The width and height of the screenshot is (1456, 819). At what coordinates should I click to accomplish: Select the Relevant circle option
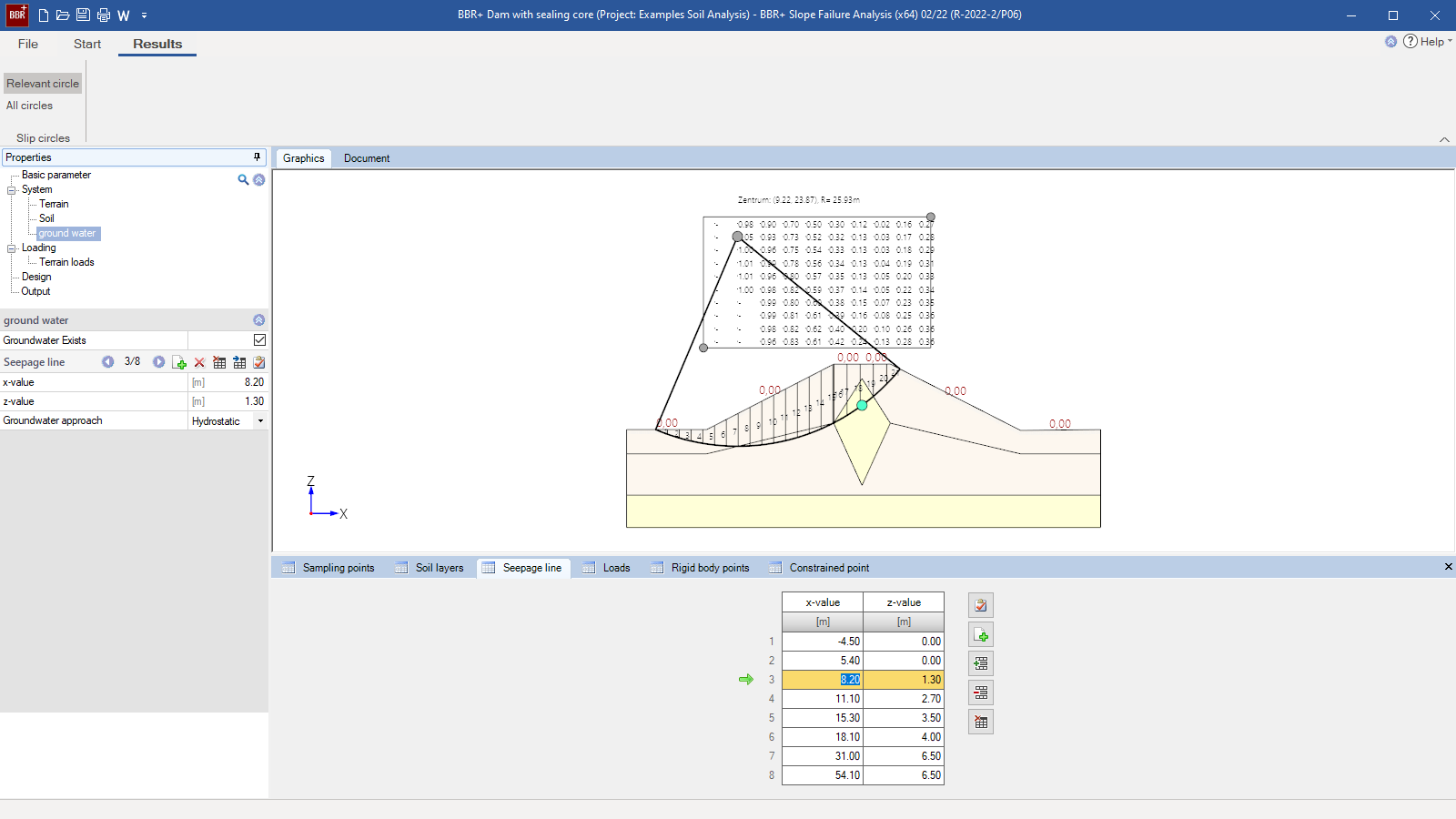pyautogui.click(x=43, y=84)
